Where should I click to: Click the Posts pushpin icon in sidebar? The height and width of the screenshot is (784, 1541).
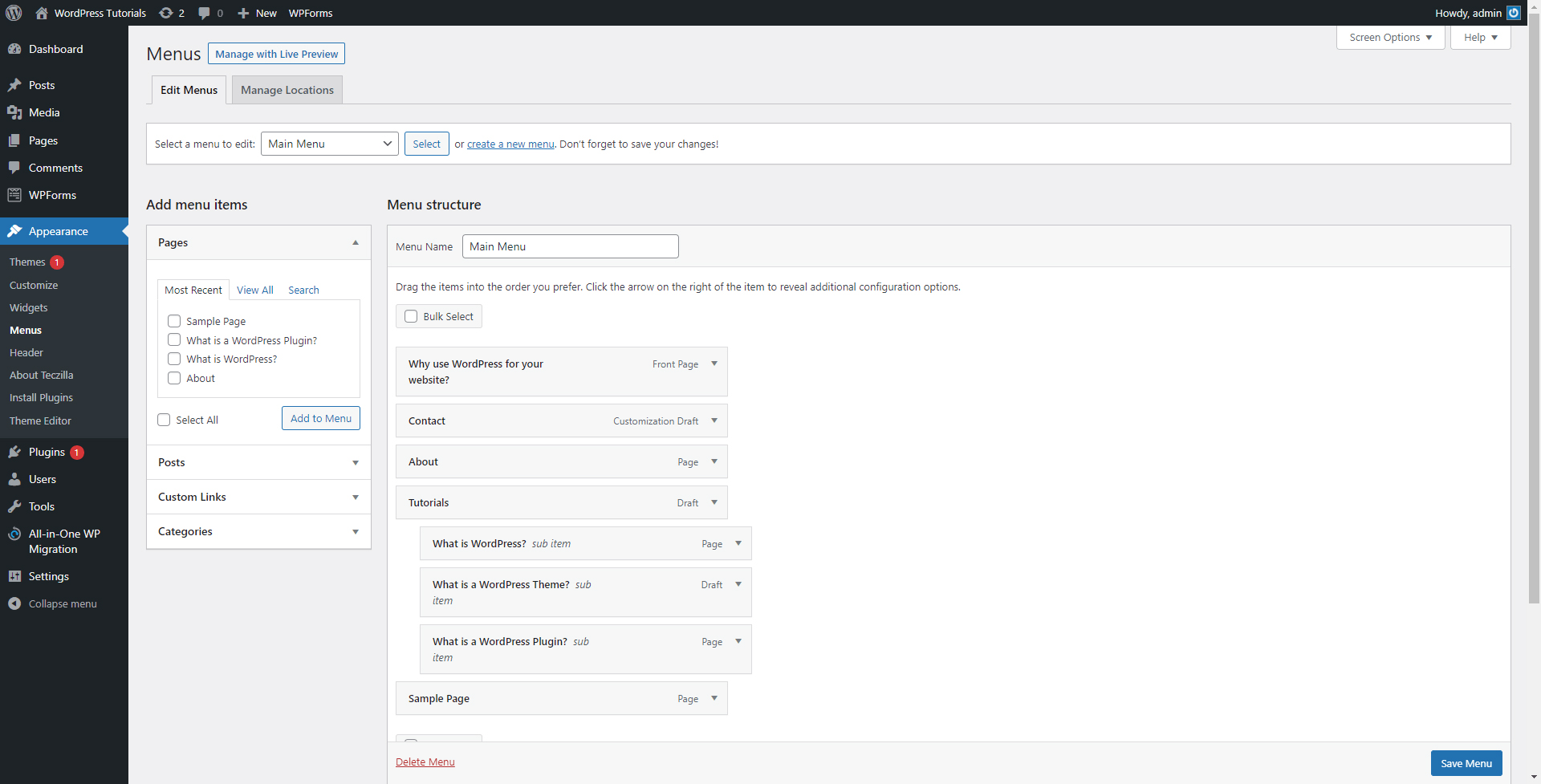point(14,85)
